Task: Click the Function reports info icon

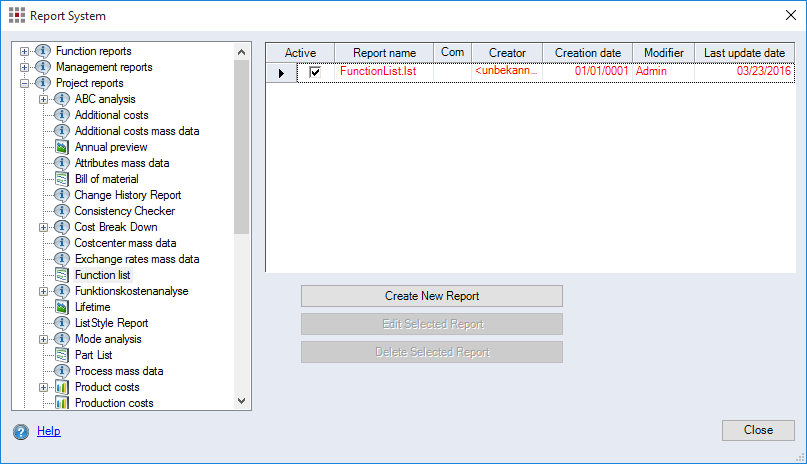Action: [43, 51]
